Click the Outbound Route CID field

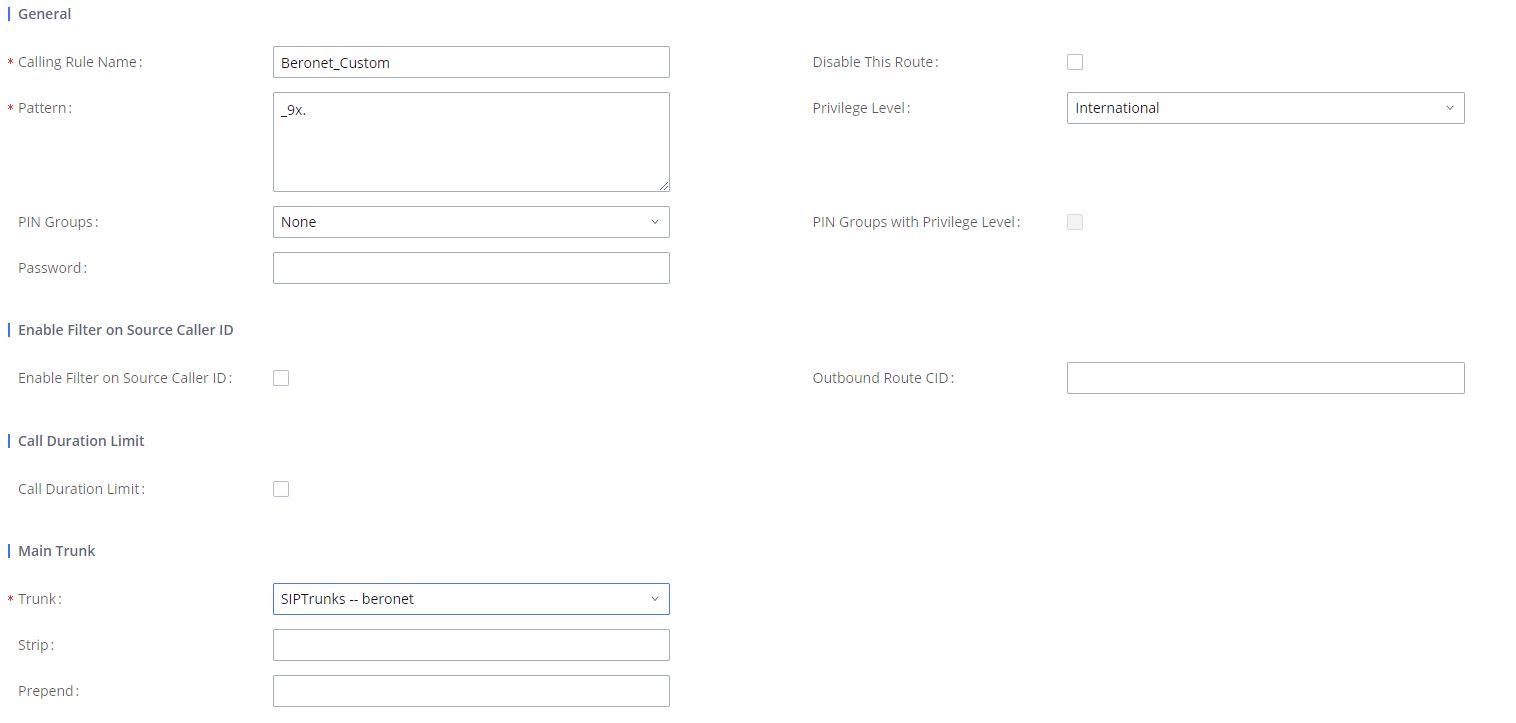click(1265, 378)
